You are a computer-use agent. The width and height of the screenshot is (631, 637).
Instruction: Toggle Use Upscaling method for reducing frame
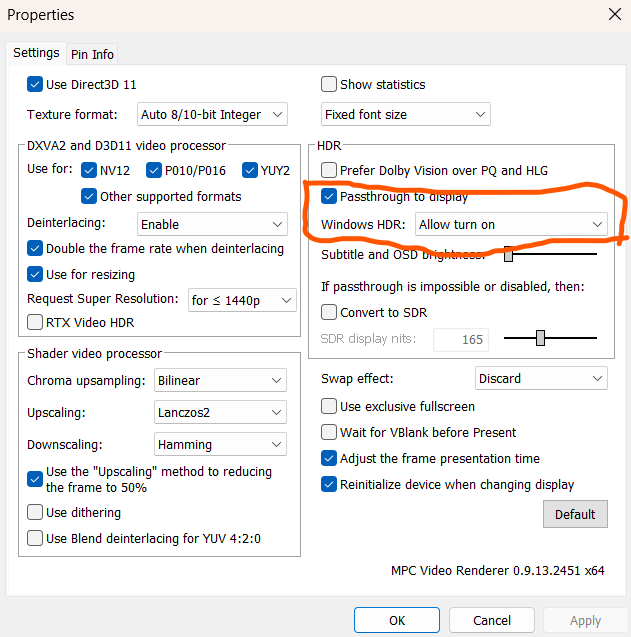35,479
